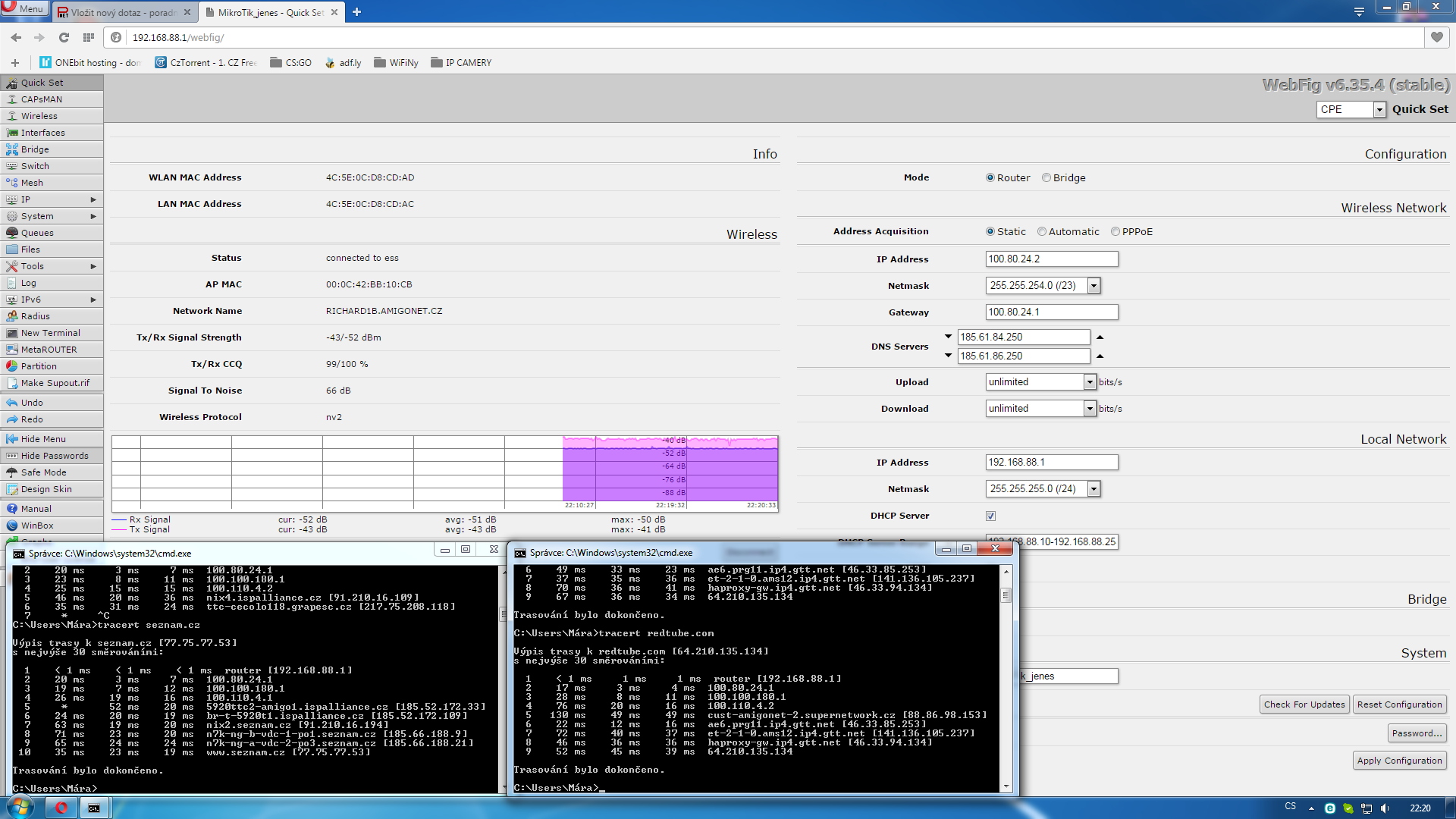
Task: Select Bridge mode radio button
Action: 1046,177
